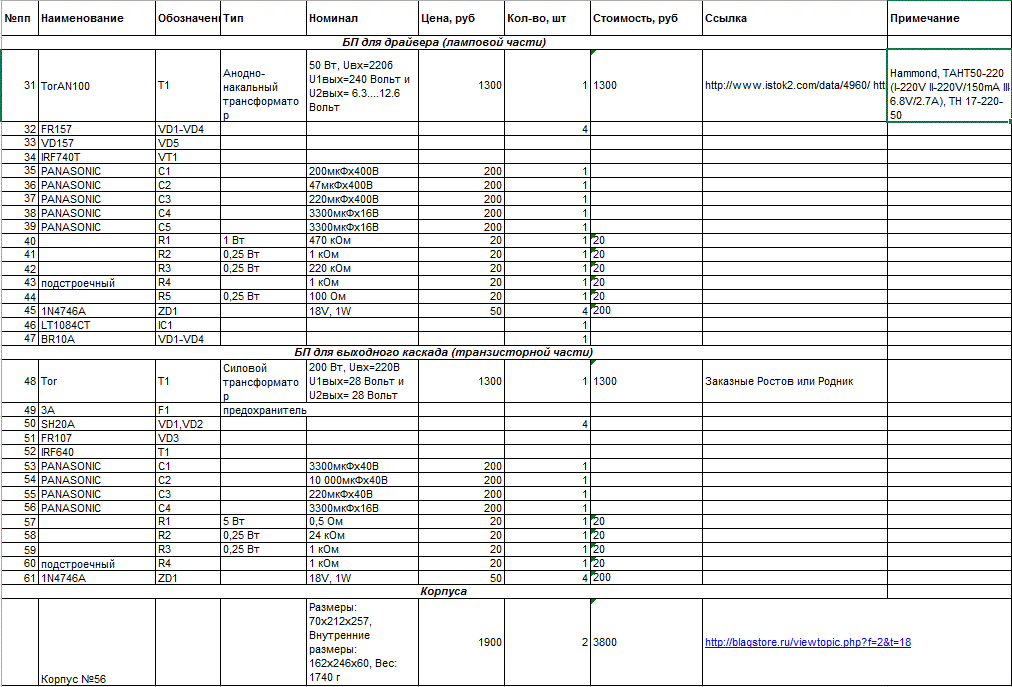The height and width of the screenshot is (687, 1012).
Task: Click the 3300мкФх40В value cell
Action: point(363,466)
